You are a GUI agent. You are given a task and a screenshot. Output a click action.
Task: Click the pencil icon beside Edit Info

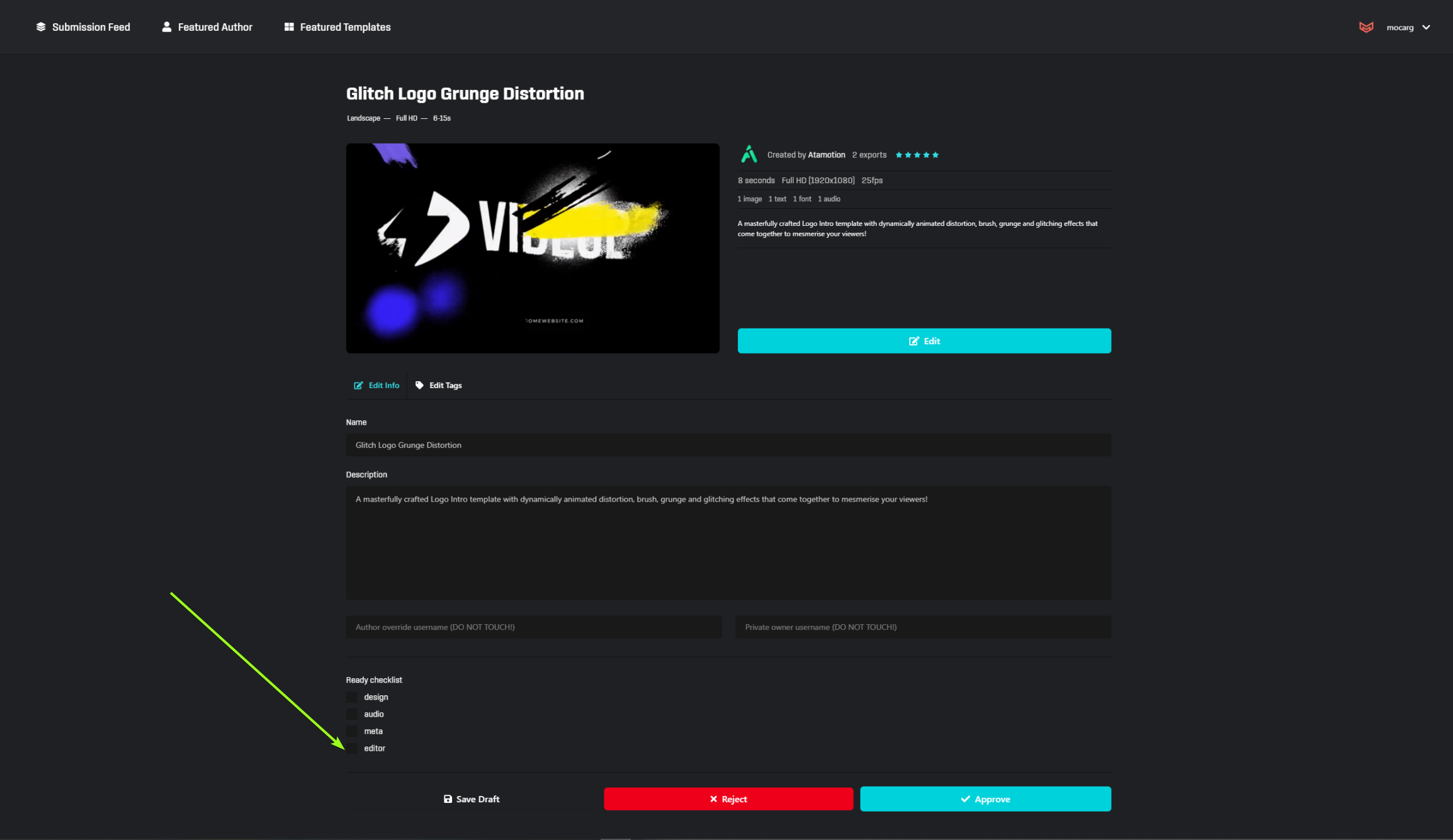click(358, 385)
